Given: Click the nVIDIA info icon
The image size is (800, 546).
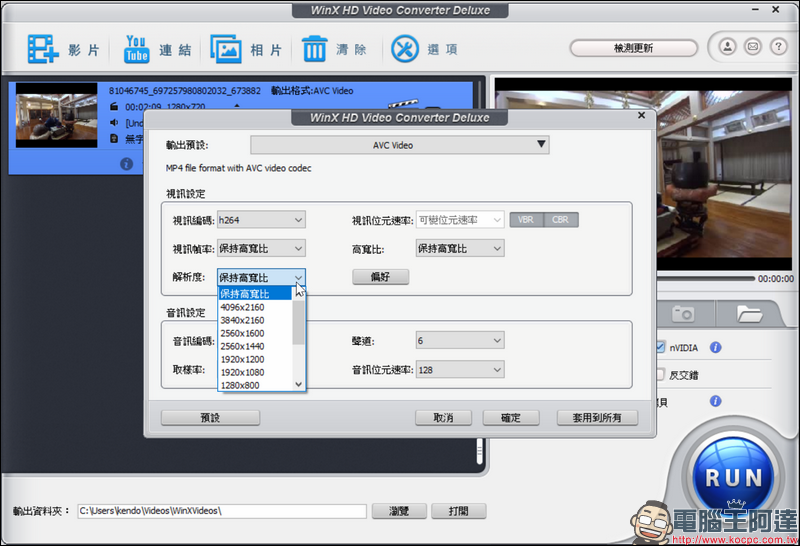Looking at the screenshot, I should coord(716,348).
